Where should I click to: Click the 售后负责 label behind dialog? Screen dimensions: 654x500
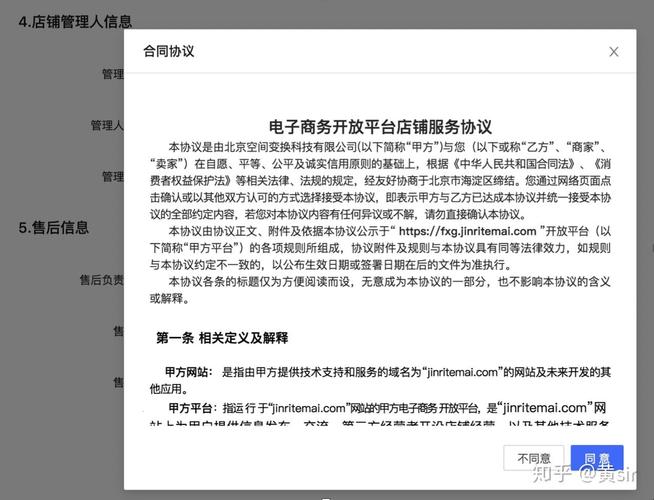101,279
